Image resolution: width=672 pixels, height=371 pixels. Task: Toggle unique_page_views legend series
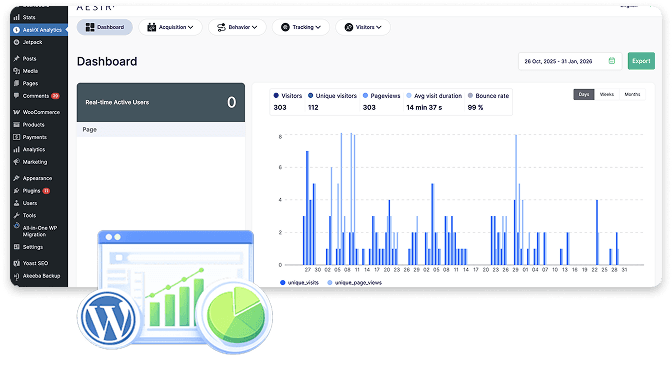(354, 283)
